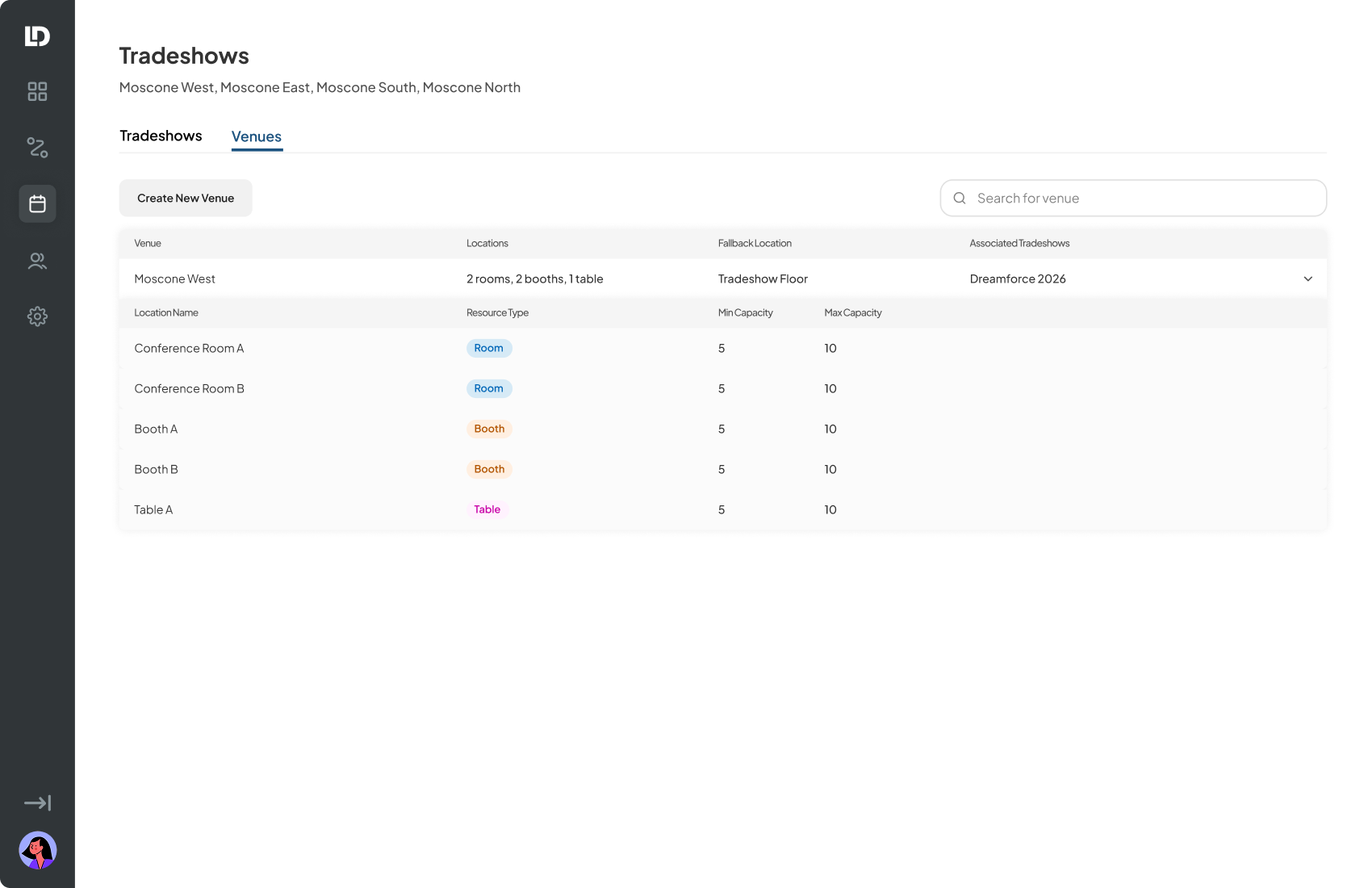Image resolution: width=1372 pixels, height=888 pixels.
Task: Click the Tradeshows page heading
Action: (x=184, y=56)
